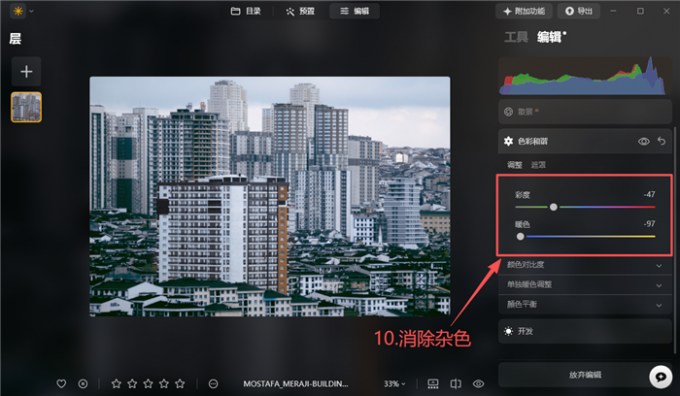Viewport: 680px width, 396px height.
Task: Rate the photo three stars
Action: [x=148, y=384]
